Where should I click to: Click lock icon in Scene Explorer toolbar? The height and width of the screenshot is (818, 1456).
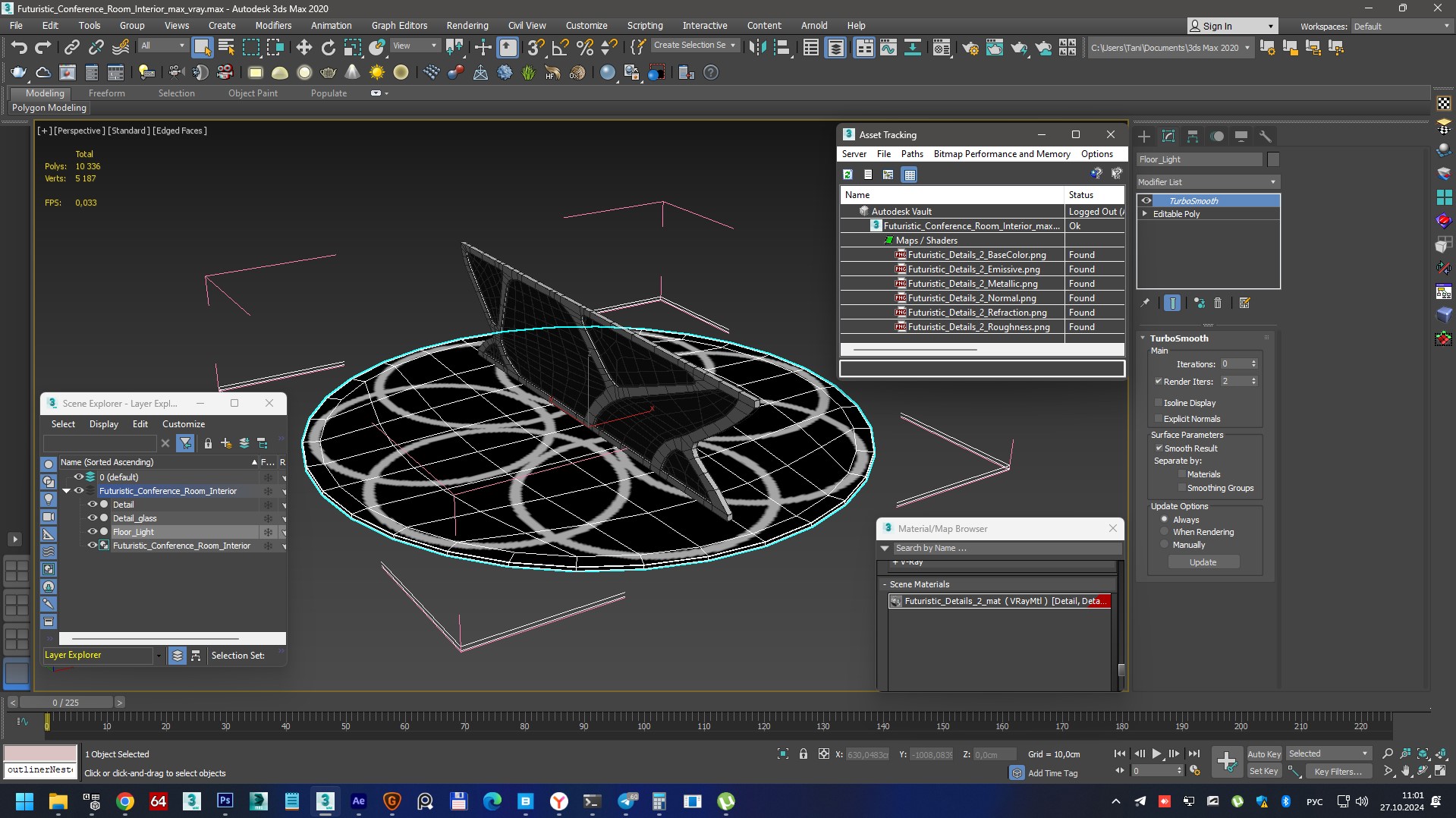click(x=208, y=443)
